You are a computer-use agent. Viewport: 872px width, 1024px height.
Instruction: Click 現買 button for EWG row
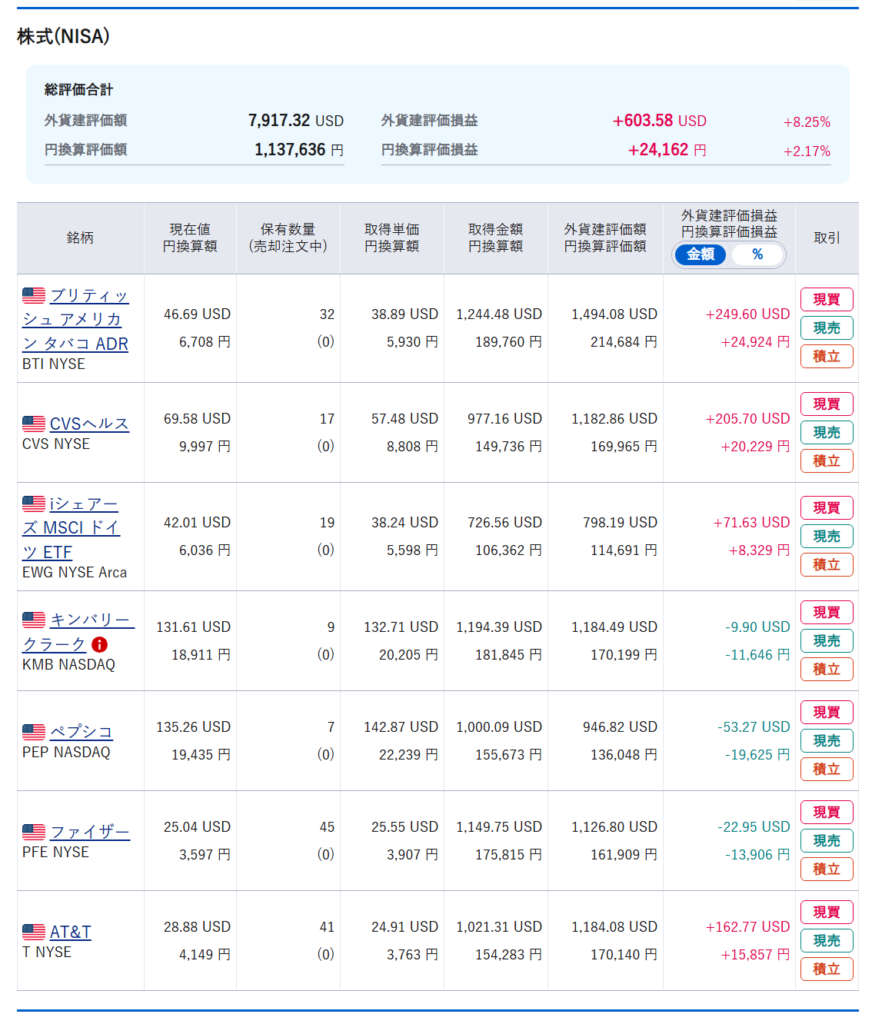(827, 508)
